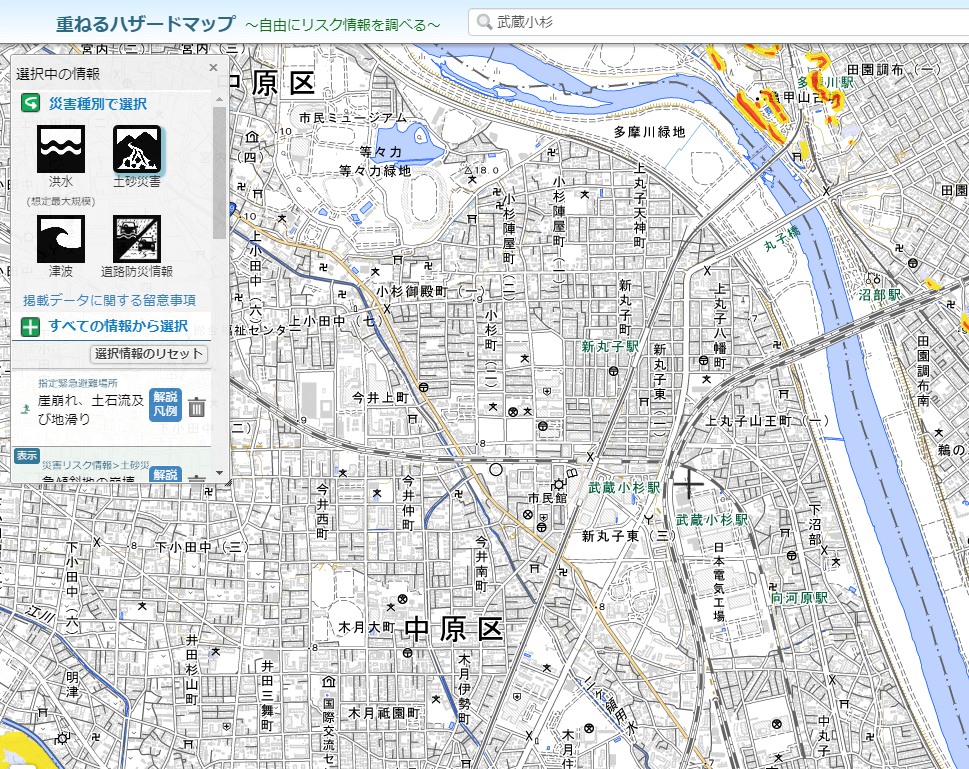This screenshot has width=969, height=769.
Task: Toggle the 表示 visibility badge for 土砂災害 layer
Action: pyautogui.click(x=27, y=456)
